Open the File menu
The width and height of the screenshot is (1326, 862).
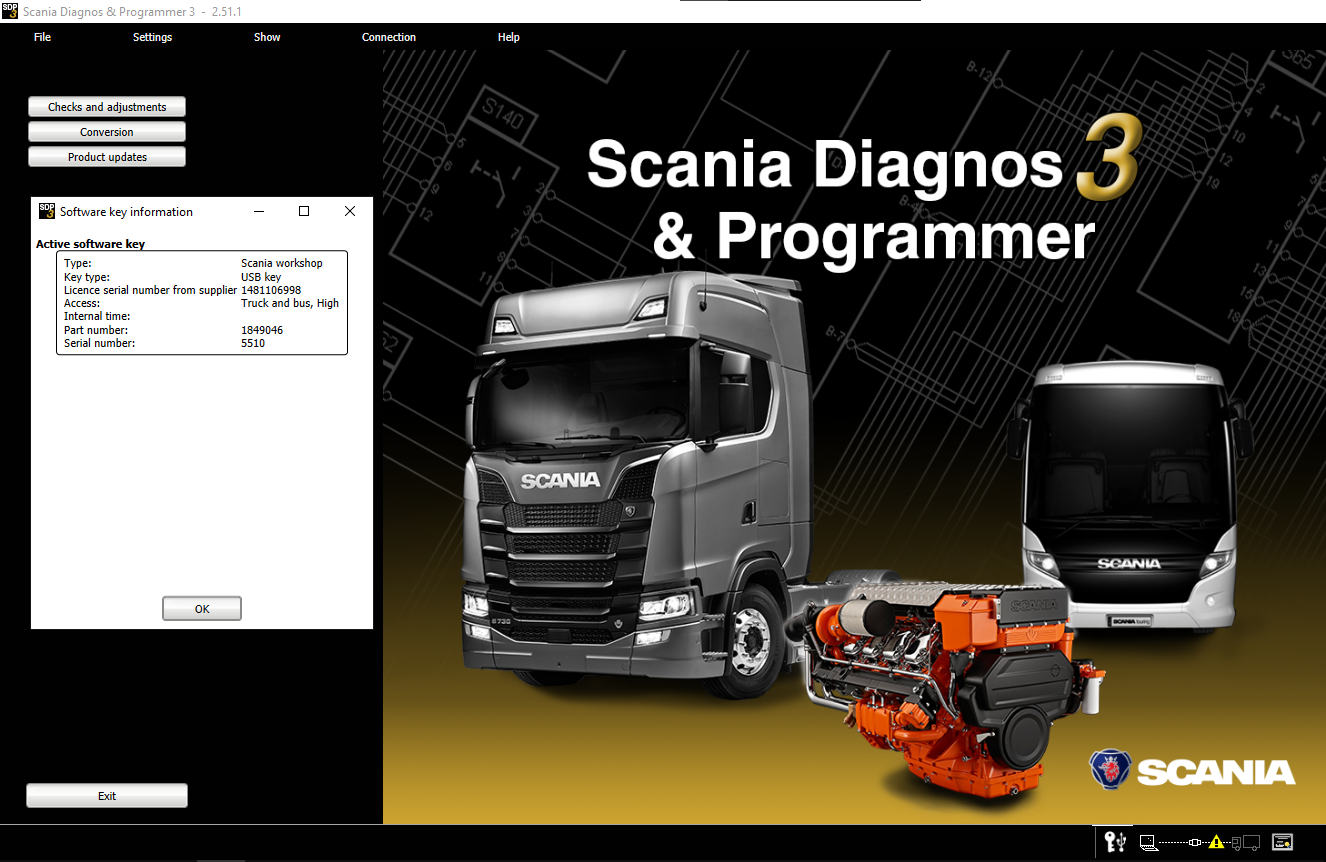pos(42,37)
